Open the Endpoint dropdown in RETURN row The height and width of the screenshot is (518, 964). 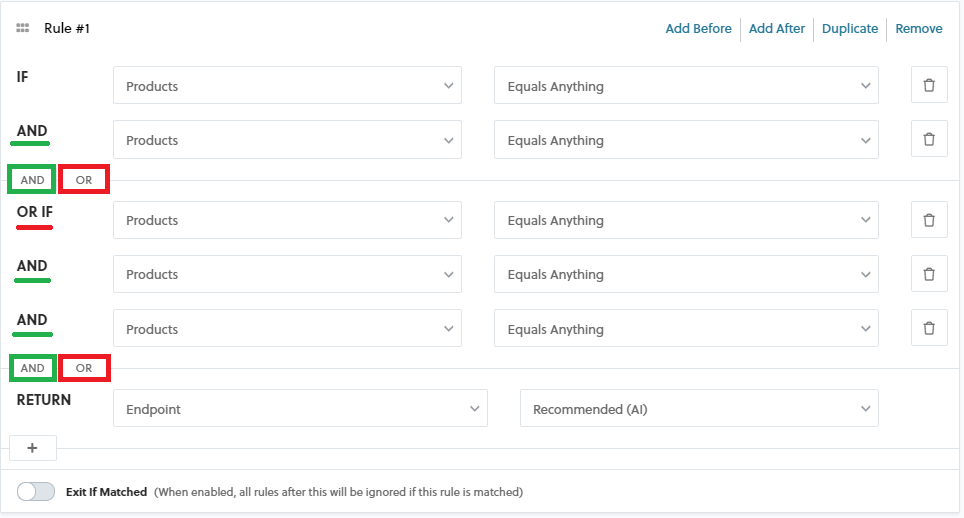tap(300, 409)
